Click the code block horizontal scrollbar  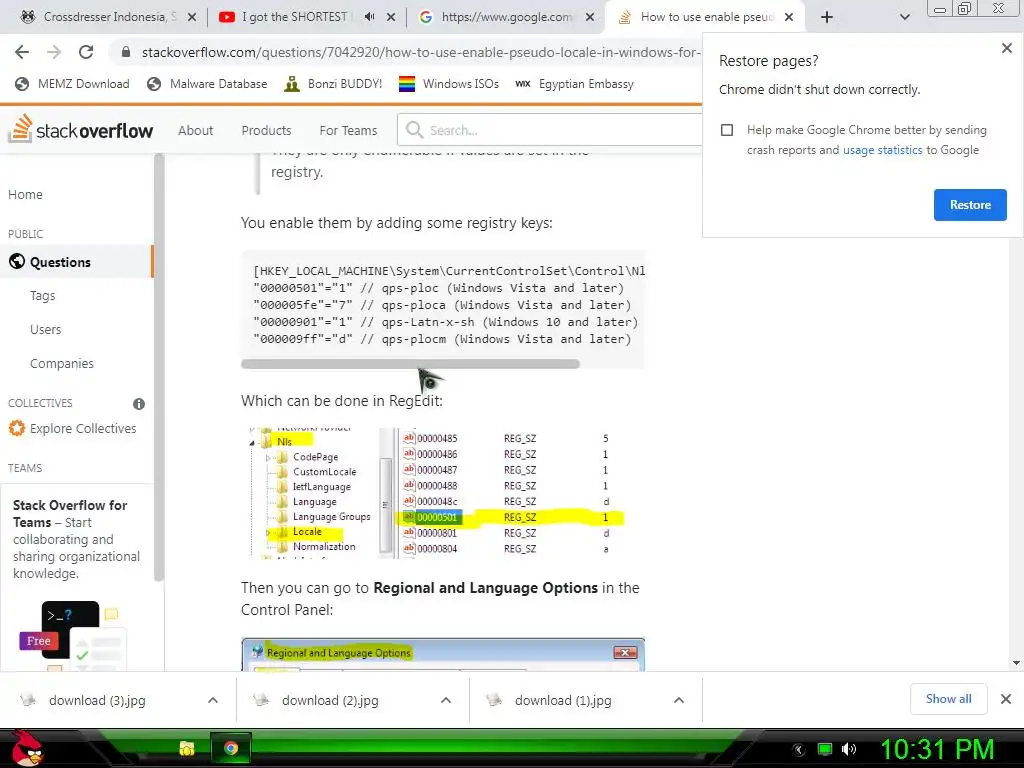(410, 364)
